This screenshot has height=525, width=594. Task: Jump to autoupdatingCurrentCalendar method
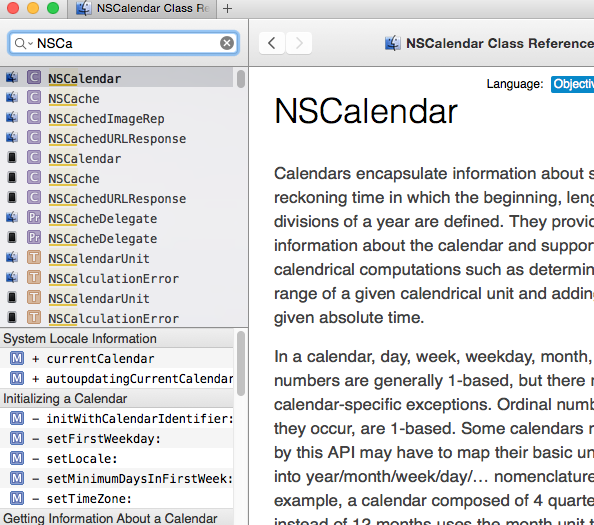coord(117,378)
